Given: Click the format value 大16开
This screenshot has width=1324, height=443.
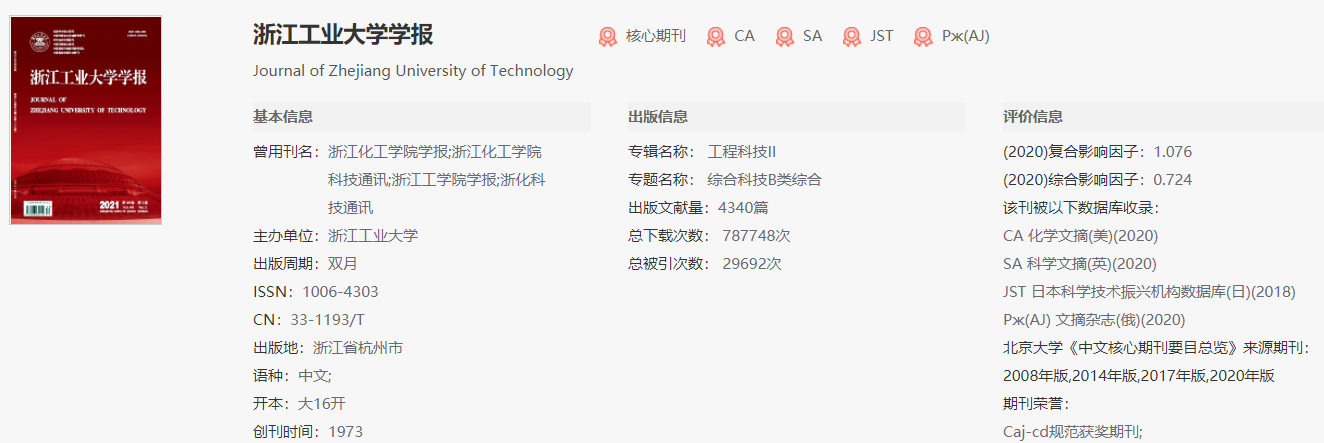Looking at the screenshot, I should [322, 404].
